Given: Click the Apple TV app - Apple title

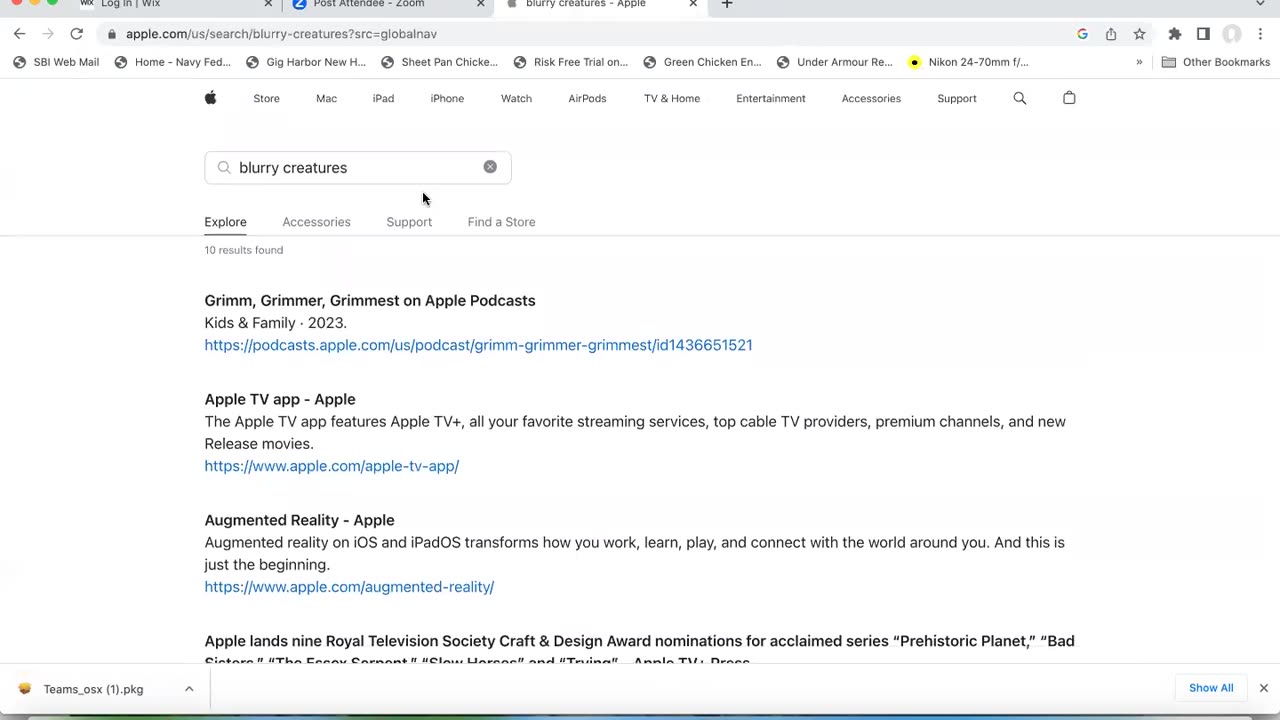Looking at the screenshot, I should 280,399.
